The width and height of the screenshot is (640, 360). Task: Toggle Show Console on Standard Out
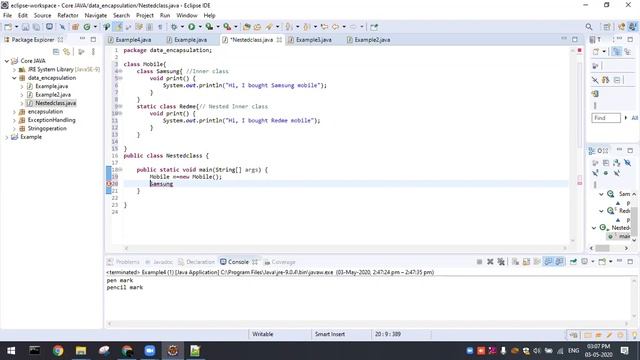point(548,262)
